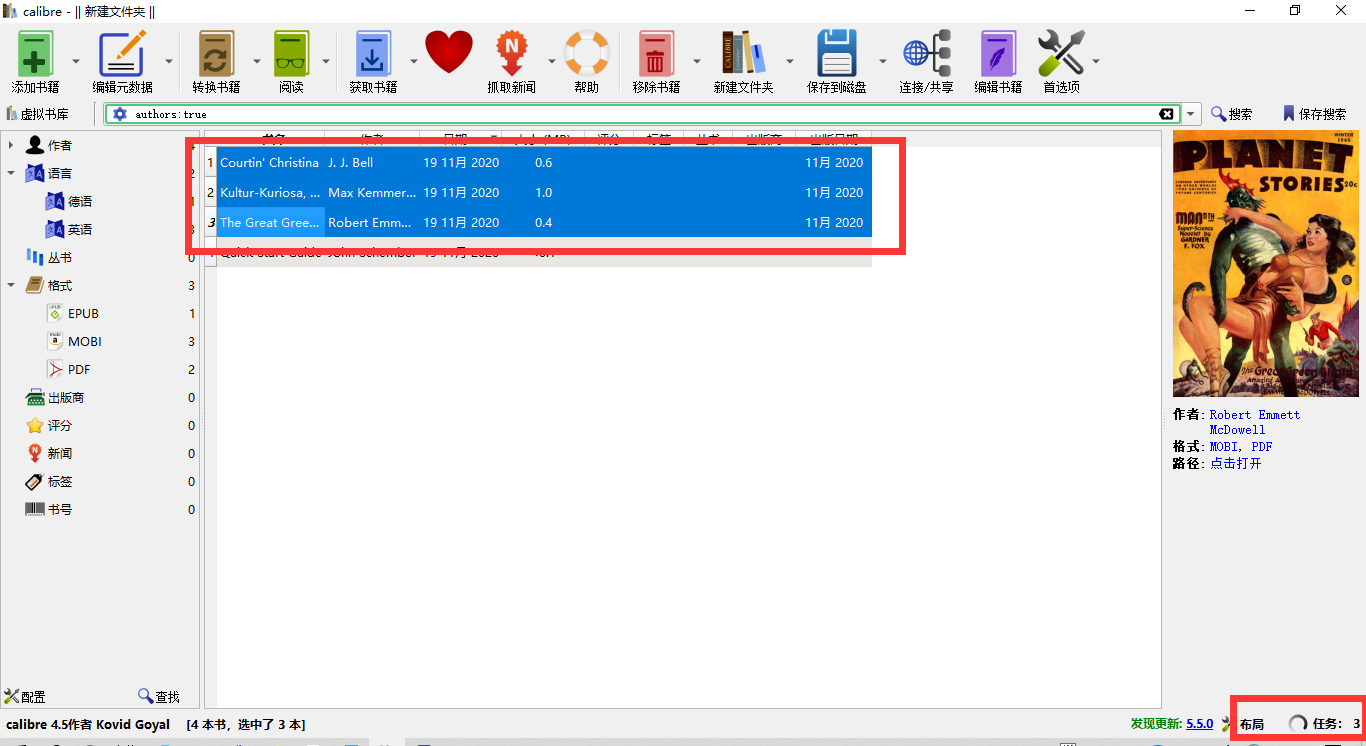The width and height of the screenshot is (1366, 746).
Task: Click the 保存搜索 save search button
Action: pos(1314,114)
